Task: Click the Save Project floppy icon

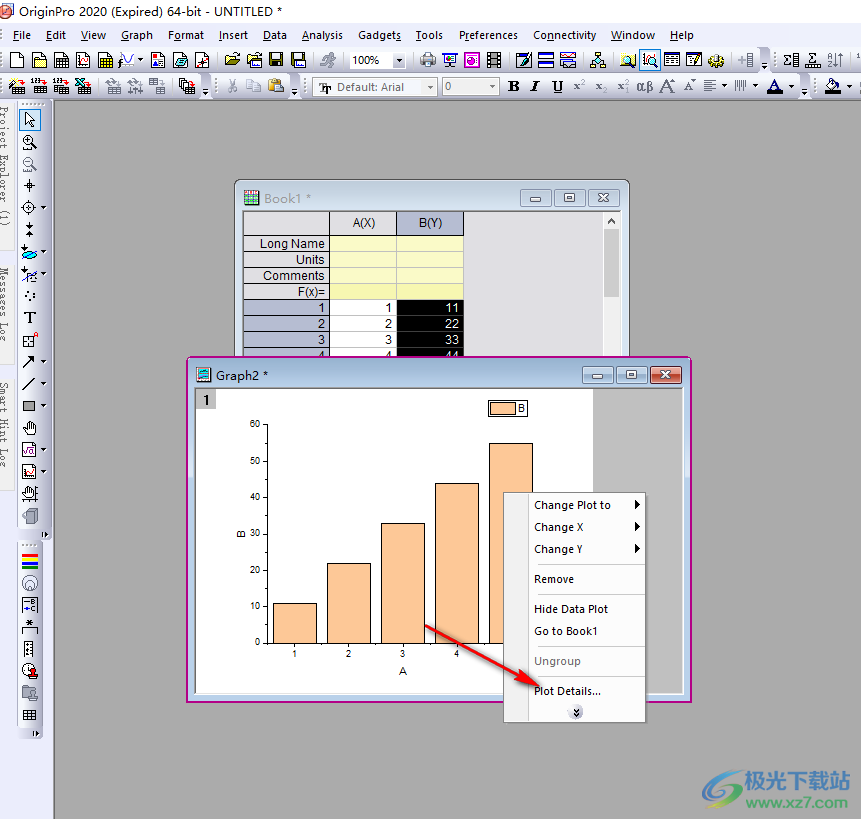Action: click(x=276, y=60)
